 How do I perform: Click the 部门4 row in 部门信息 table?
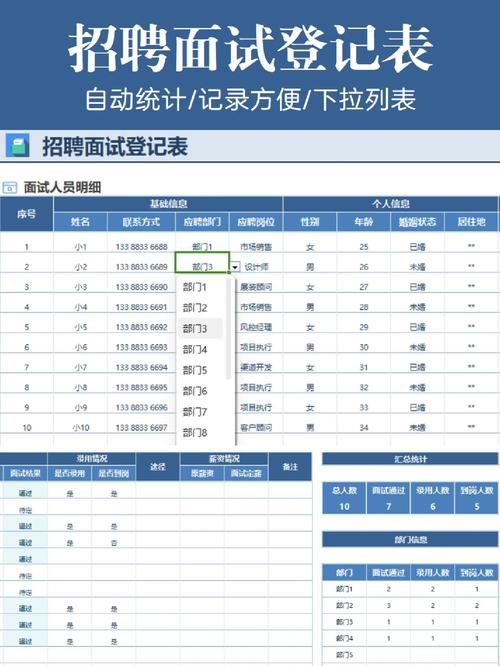tap(410, 638)
